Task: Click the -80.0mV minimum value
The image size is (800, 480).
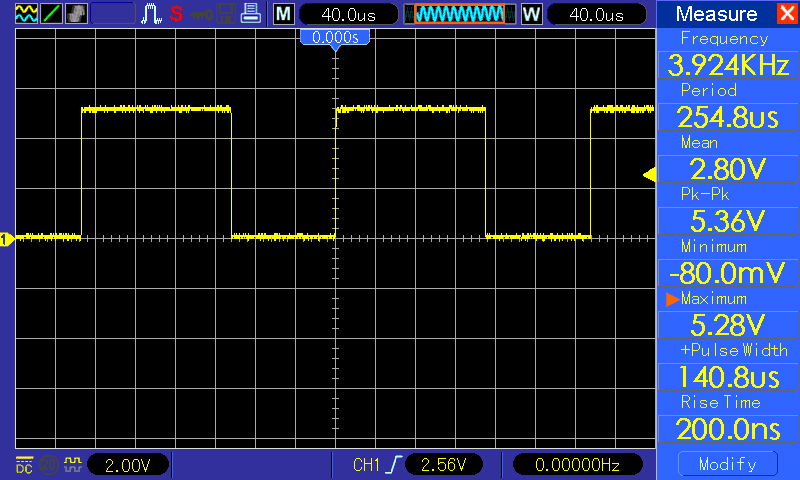Action: (x=728, y=273)
